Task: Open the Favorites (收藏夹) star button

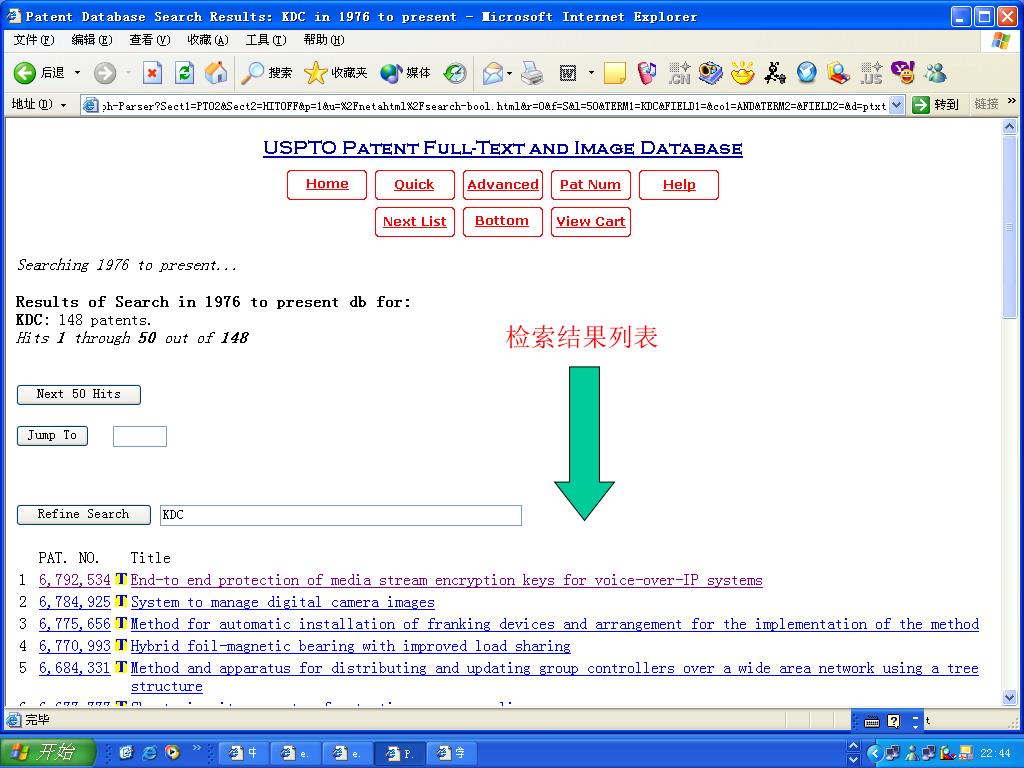Action: pos(335,72)
